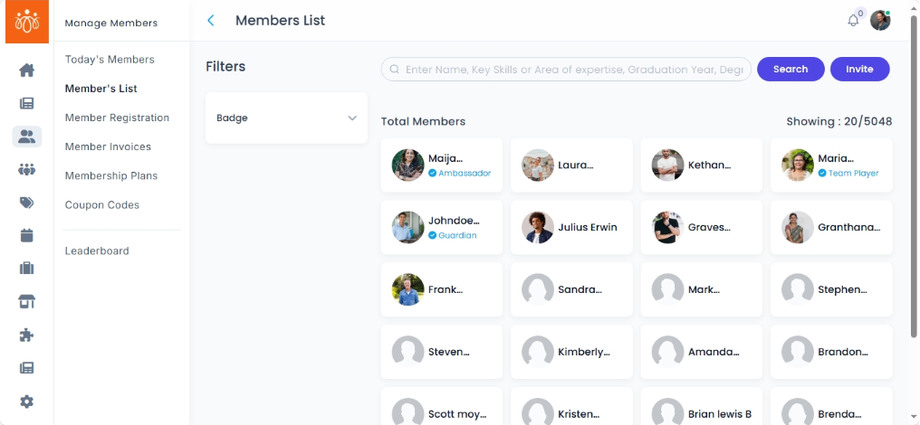920x425 pixels.
Task: Open the Home dashboard icon
Action: pyautogui.click(x=27, y=70)
